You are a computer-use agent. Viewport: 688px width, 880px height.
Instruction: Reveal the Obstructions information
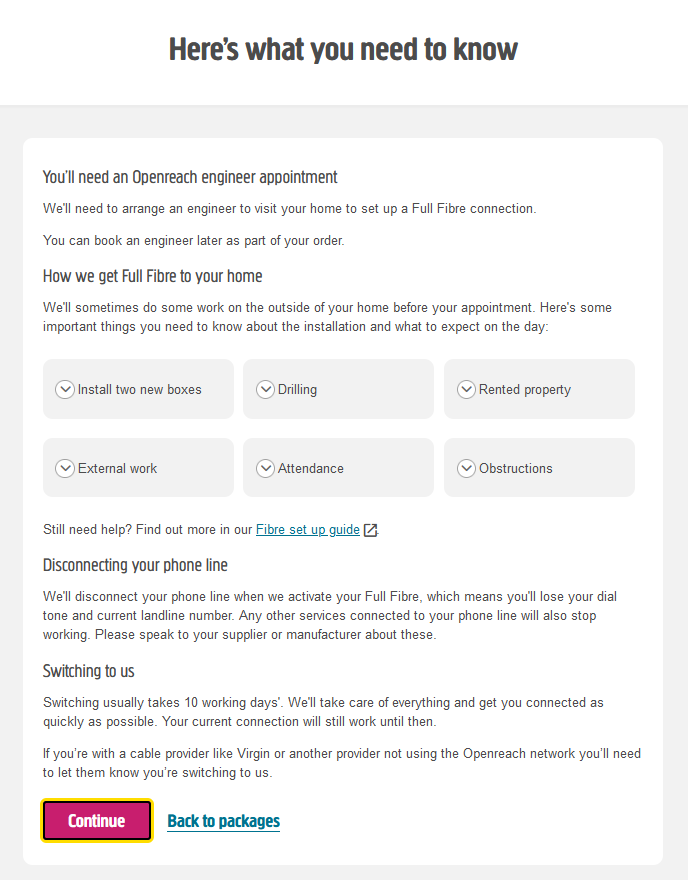point(515,468)
